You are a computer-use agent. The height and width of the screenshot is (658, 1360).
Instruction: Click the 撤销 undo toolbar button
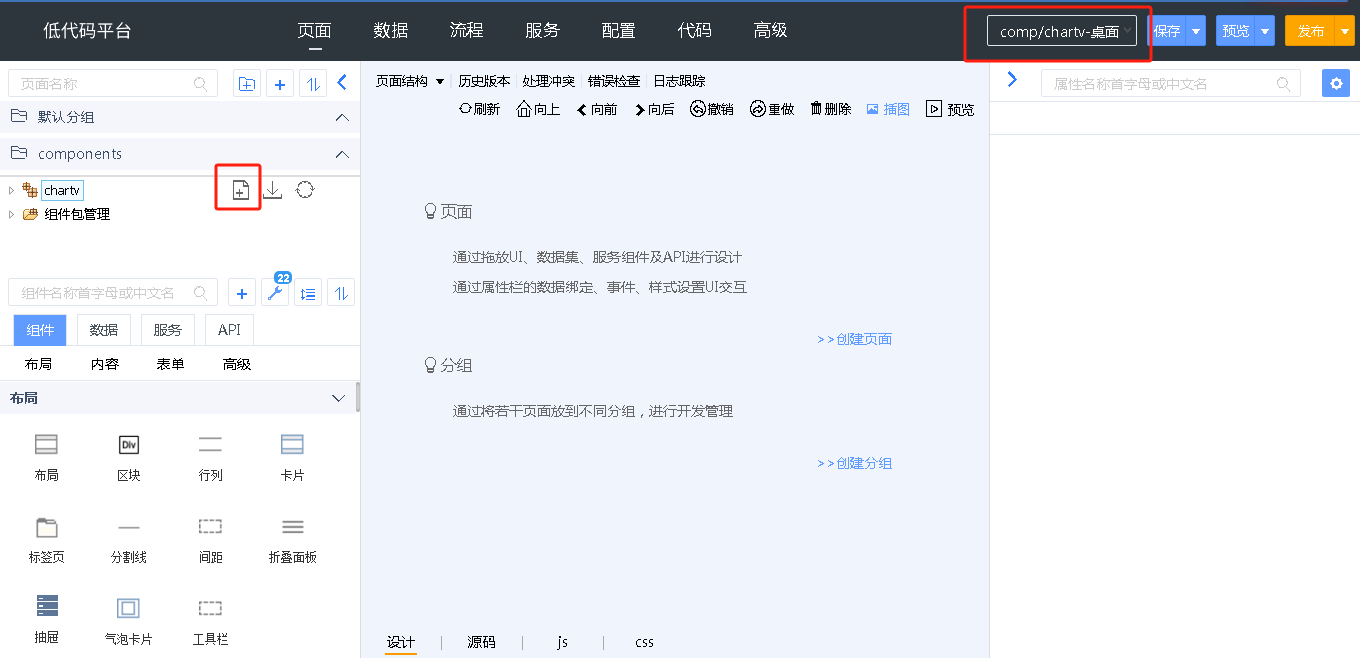pyautogui.click(x=711, y=109)
